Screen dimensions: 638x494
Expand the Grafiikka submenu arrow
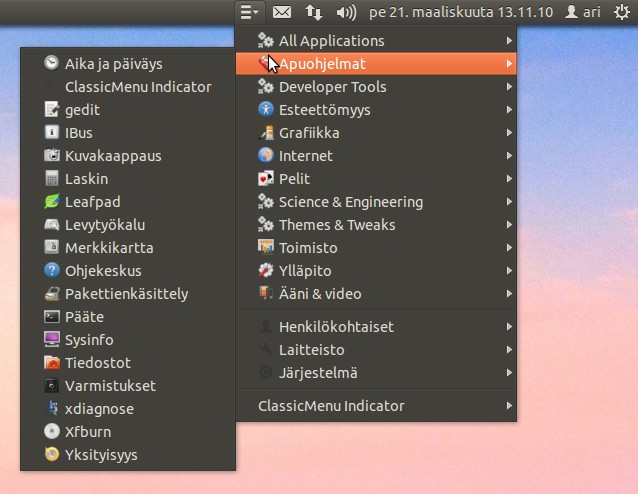(509, 132)
